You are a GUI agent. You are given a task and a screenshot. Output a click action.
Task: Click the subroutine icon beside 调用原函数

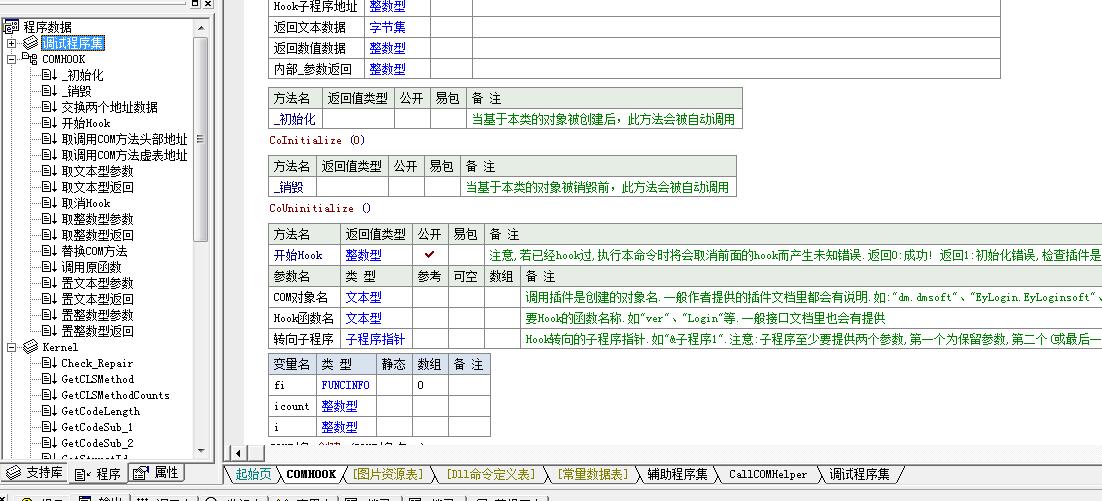[x=49, y=267]
